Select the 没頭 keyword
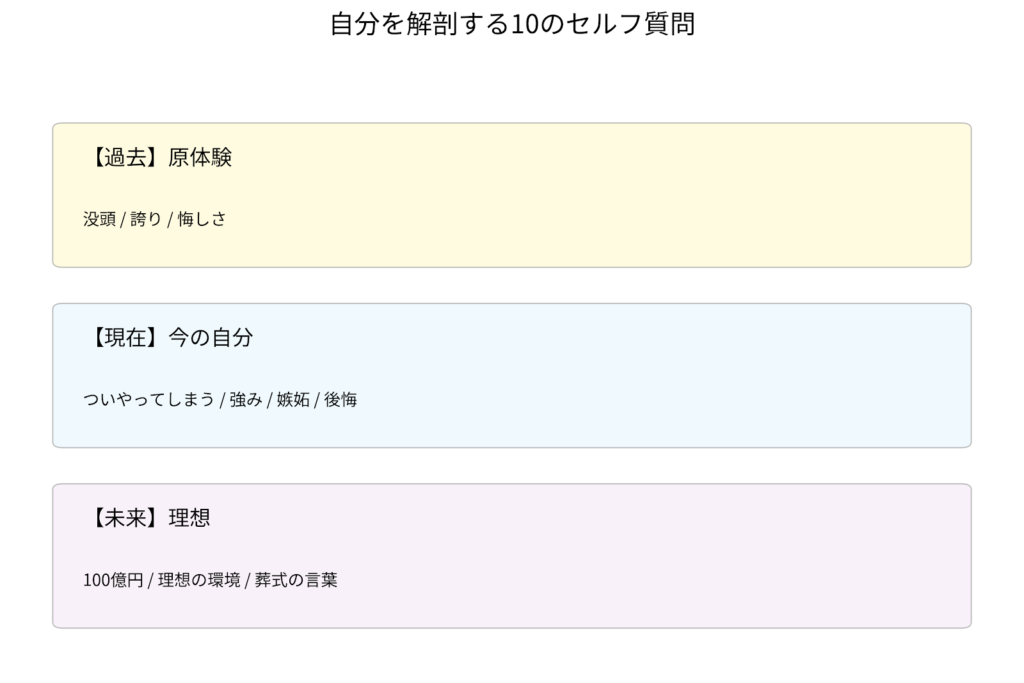 tap(99, 219)
